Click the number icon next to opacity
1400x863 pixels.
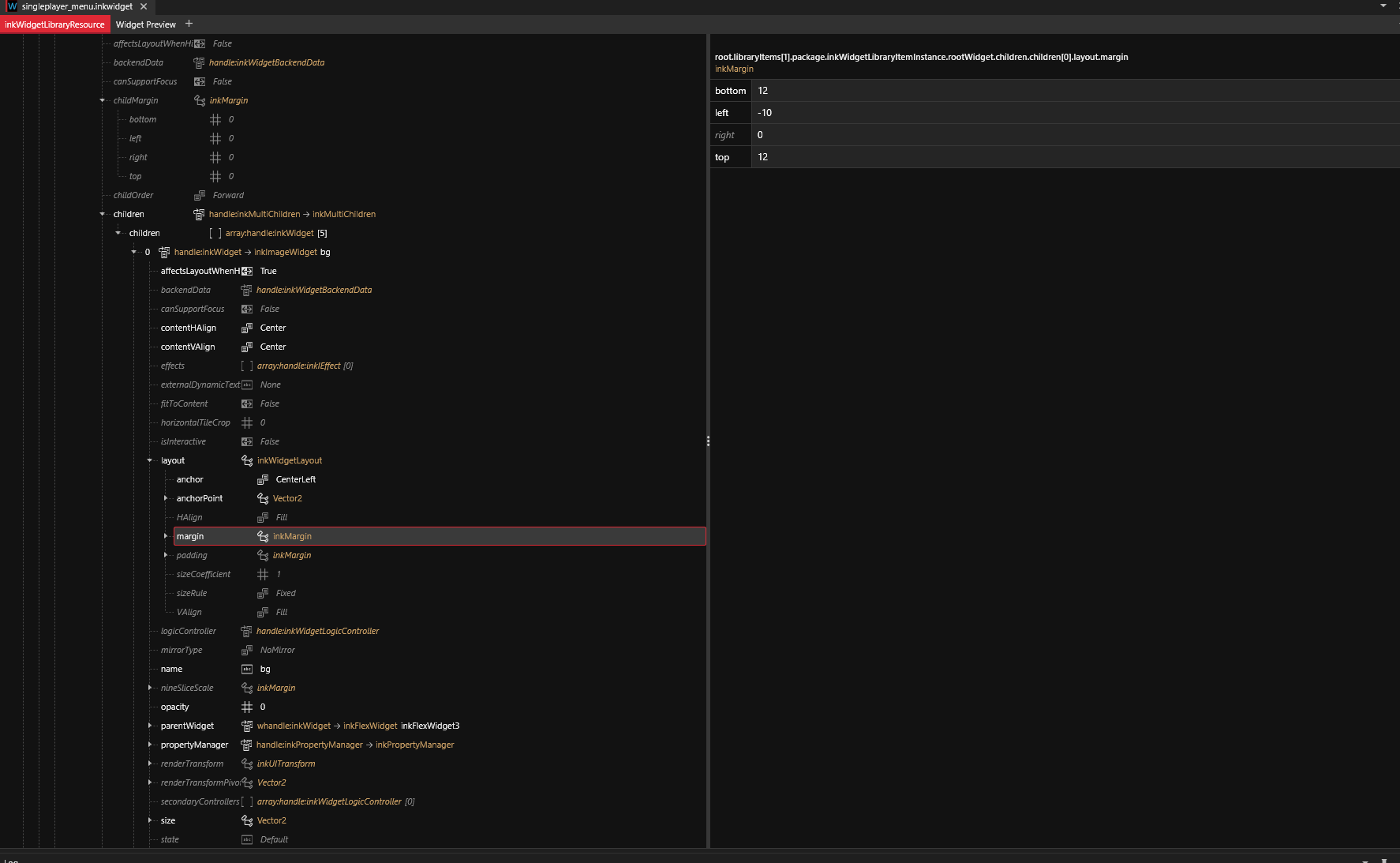pos(247,707)
